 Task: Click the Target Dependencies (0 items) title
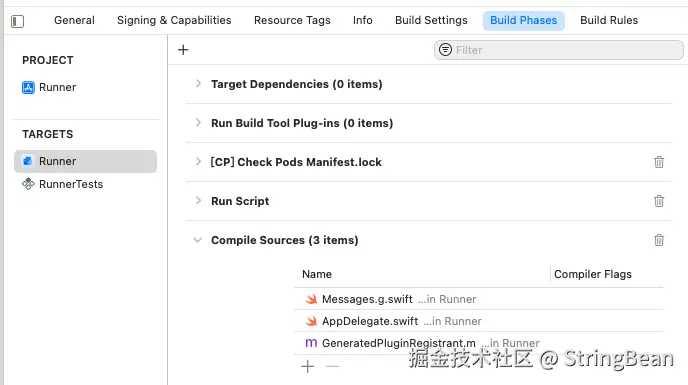[297, 84]
